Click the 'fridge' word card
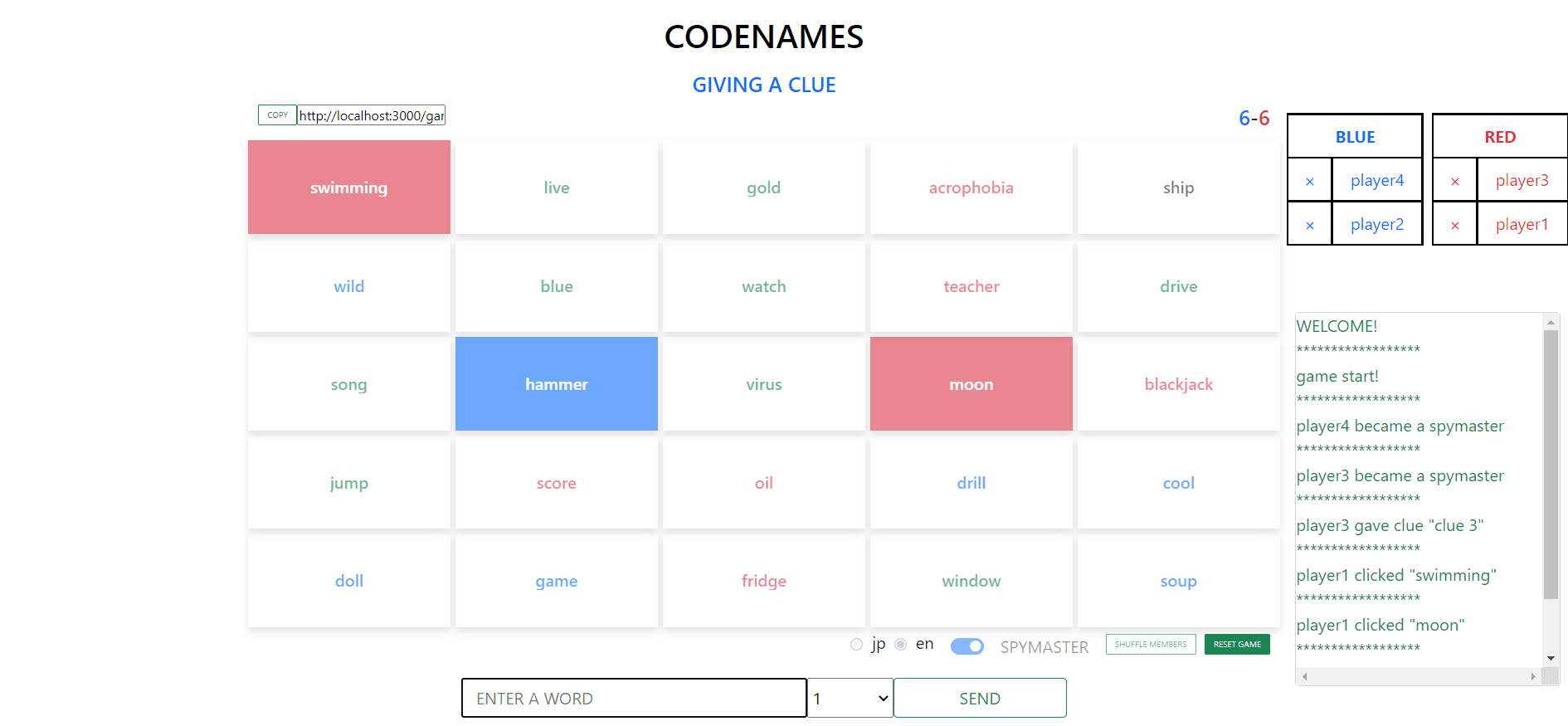The height and width of the screenshot is (726, 1568). pos(764,581)
